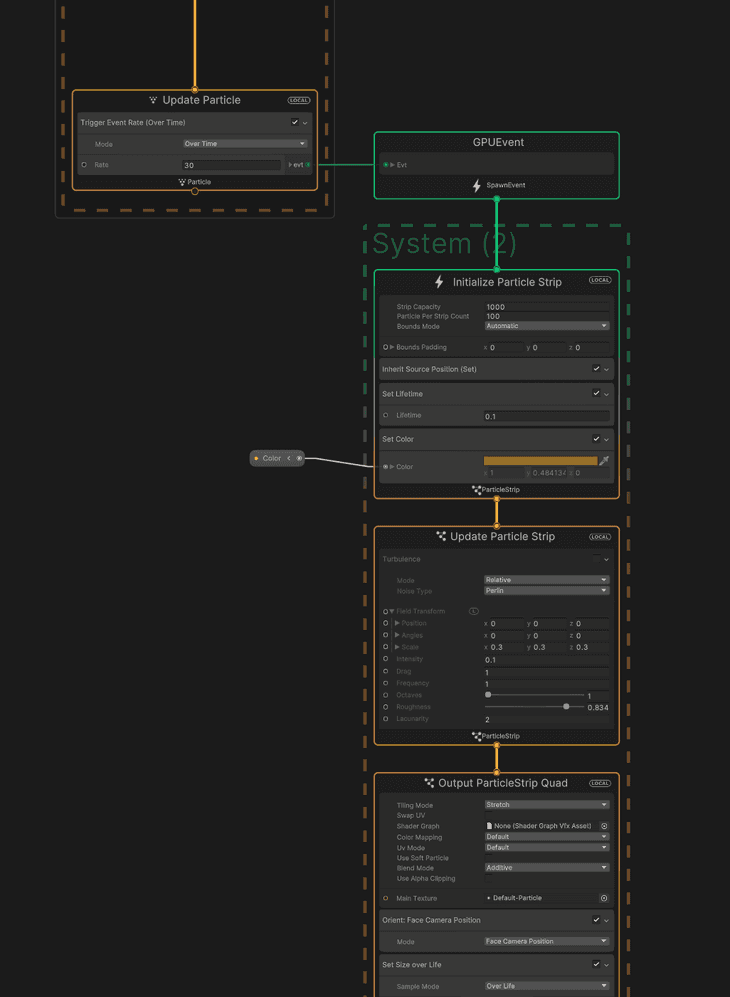Click lightning icon on Initialize Particle Strip
The width and height of the screenshot is (730, 997).
coord(439,282)
